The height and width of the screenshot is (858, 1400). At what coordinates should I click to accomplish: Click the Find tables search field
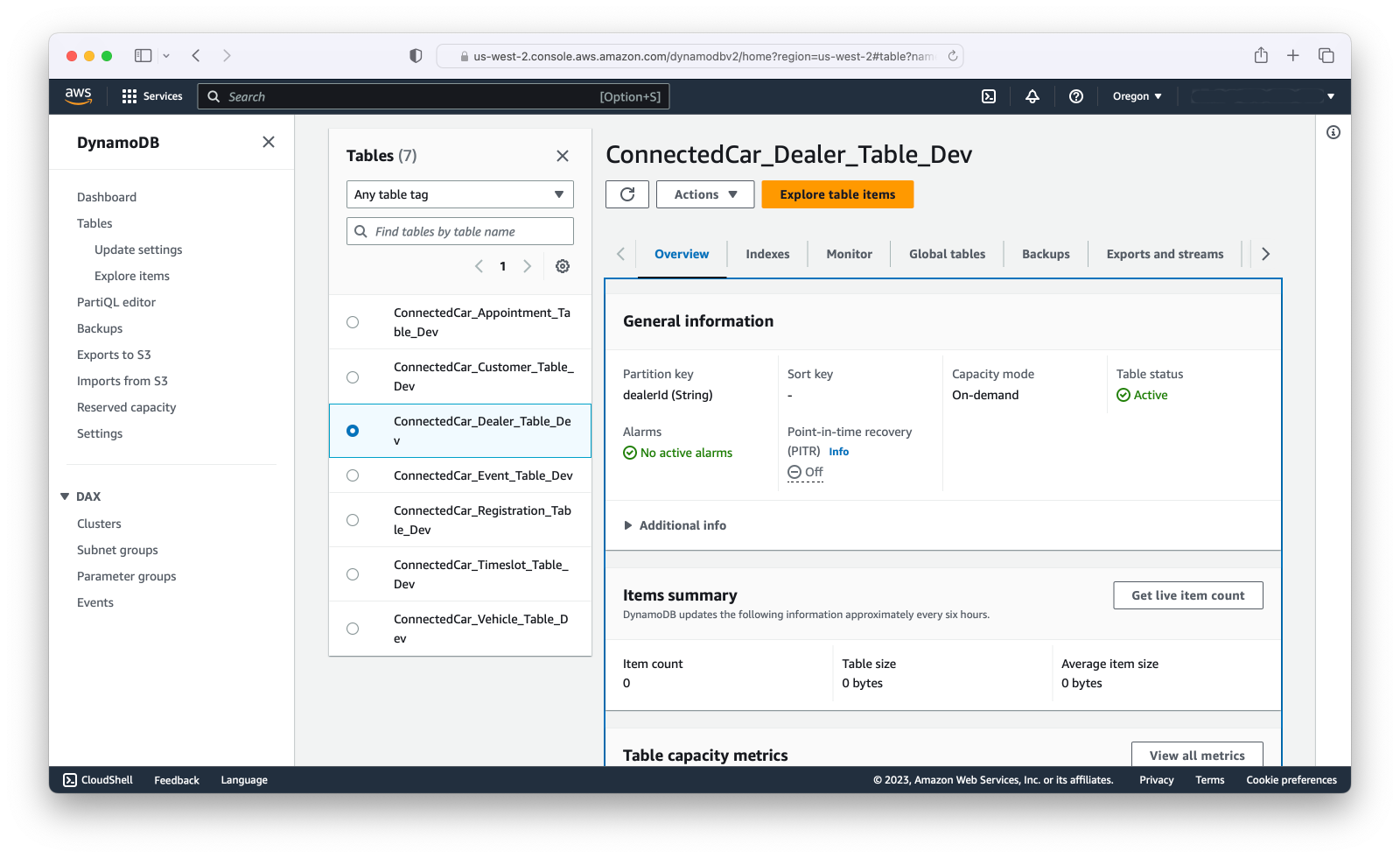pyautogui.click(x=460, y=231)
